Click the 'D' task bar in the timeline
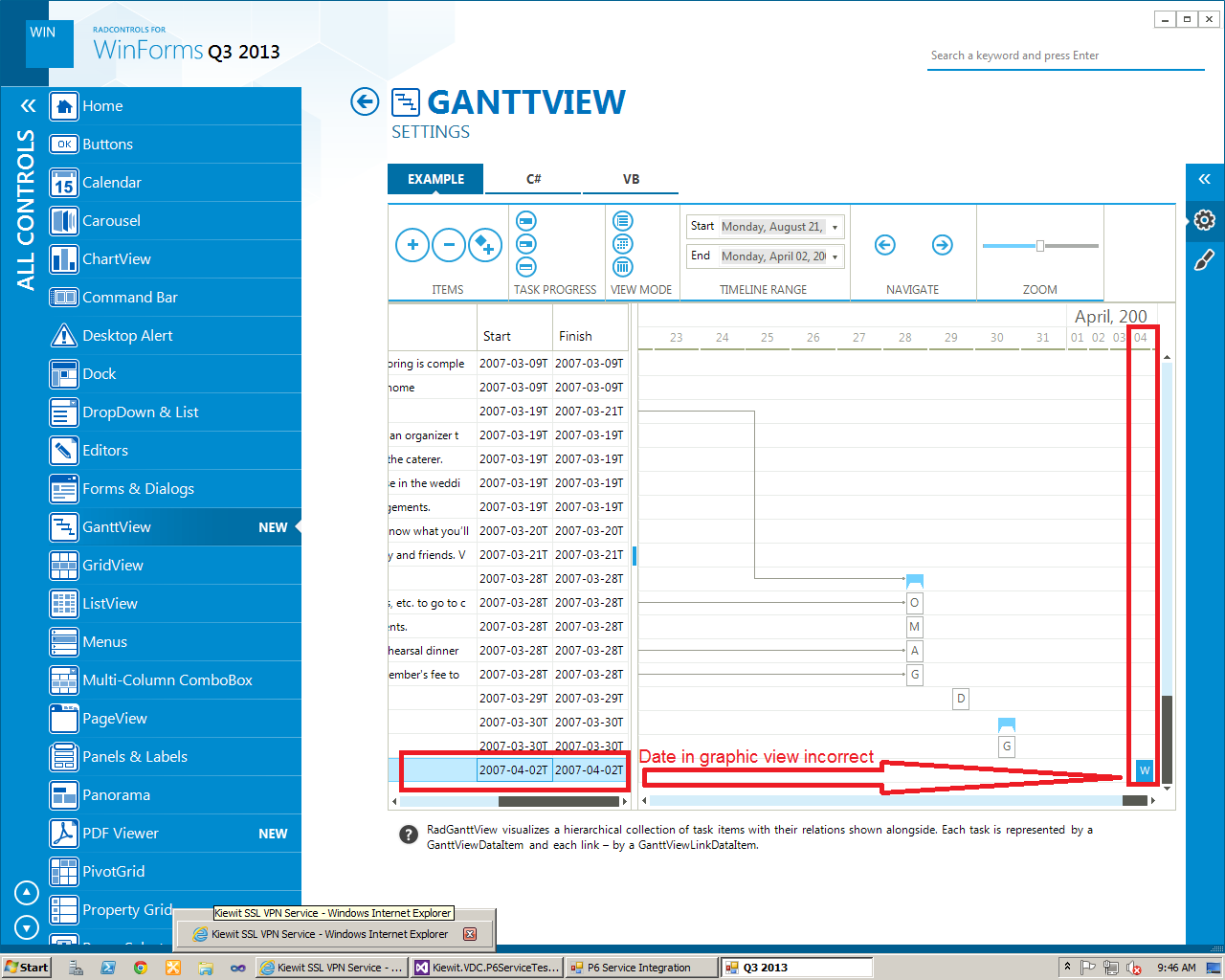The width and height of the screenshot is (1225, 980). pyautogui.click(x=961, y=699)
